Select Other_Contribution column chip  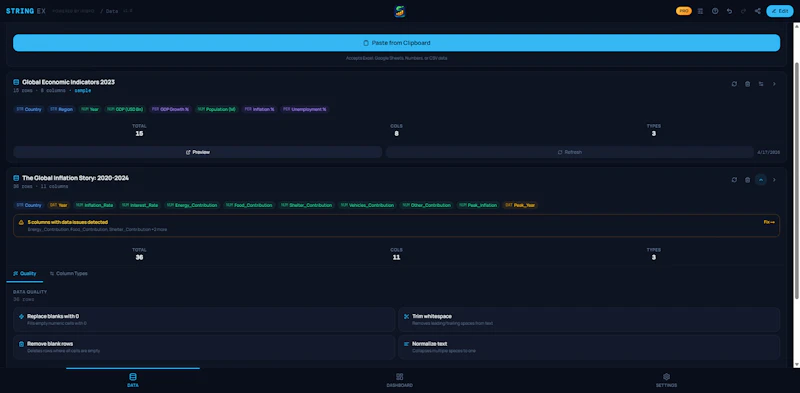427,205
